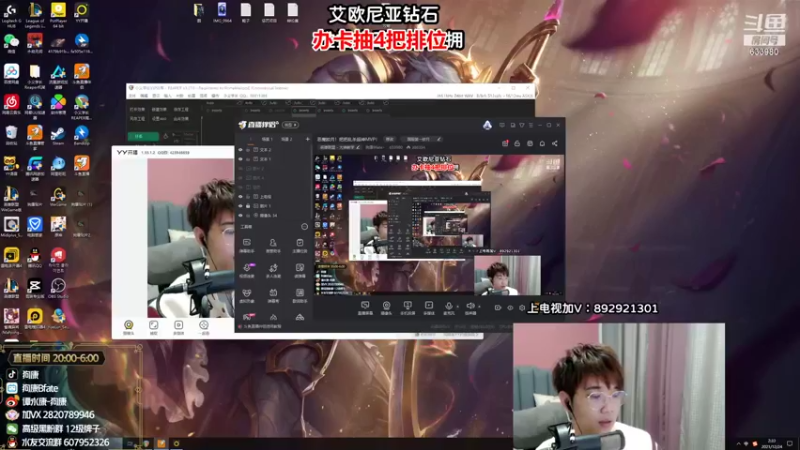Toggle visibility eye of 文本 1 layer
The width and height of the screenshot is (800, 450).
[x=241, y=159]
